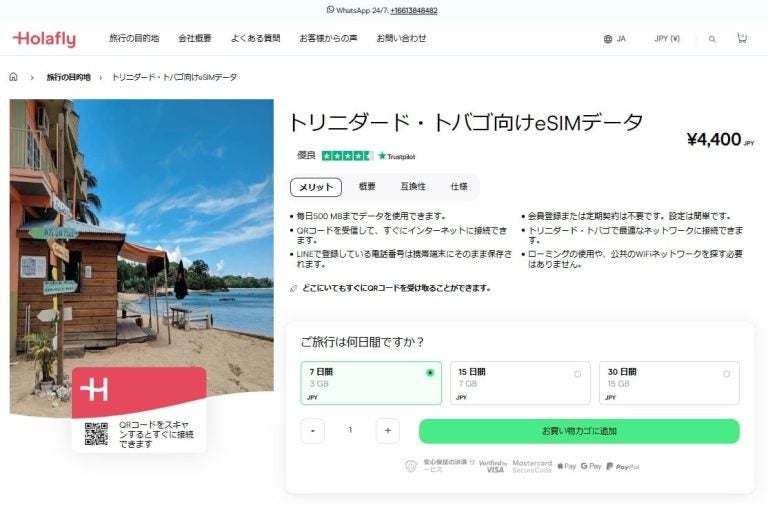Click the white H logo on red card
This screenshot has width=768, height=505.
click(x=94, y=389)
